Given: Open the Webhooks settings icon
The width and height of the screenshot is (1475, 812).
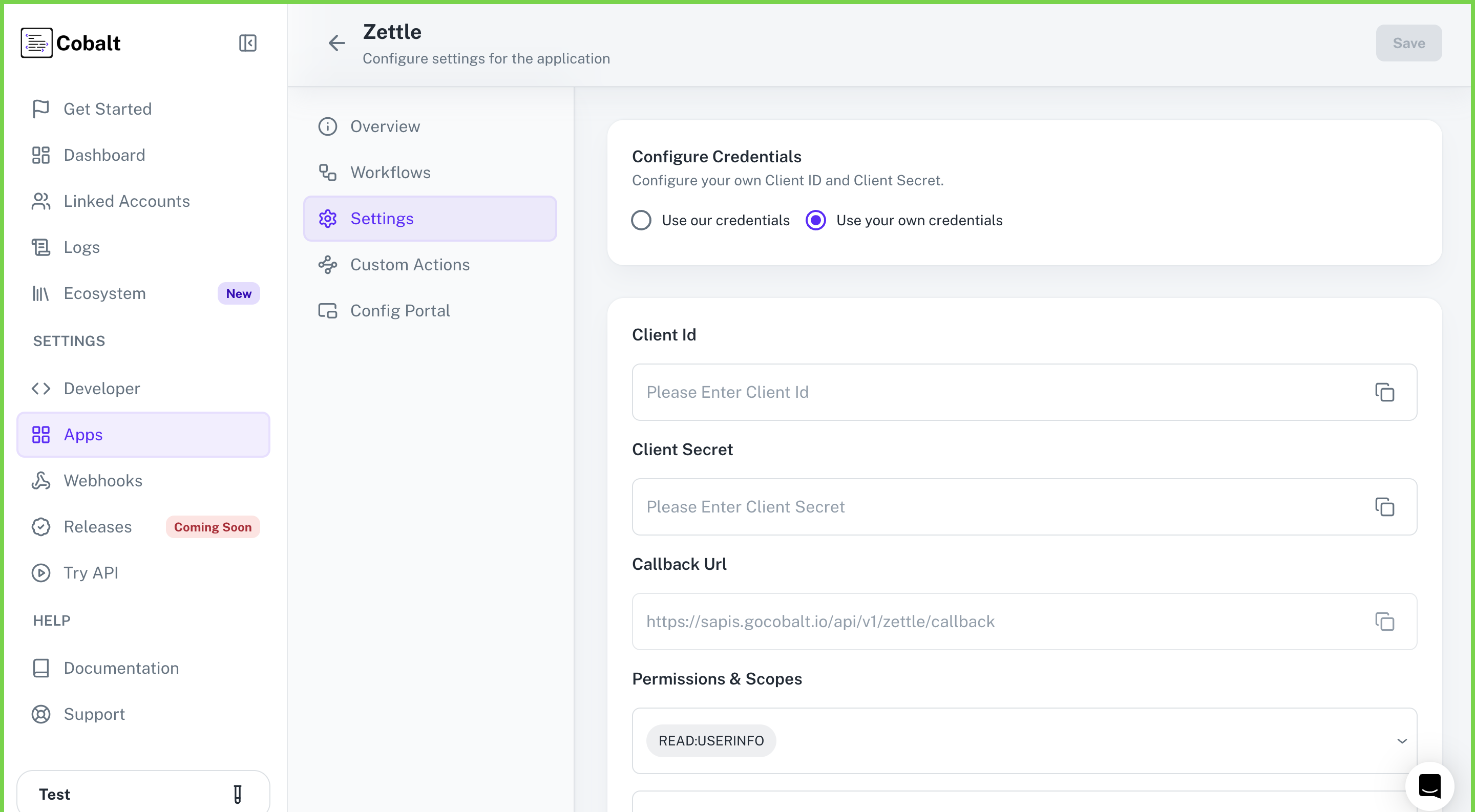Looking at the screenshot, I should 40,481.
